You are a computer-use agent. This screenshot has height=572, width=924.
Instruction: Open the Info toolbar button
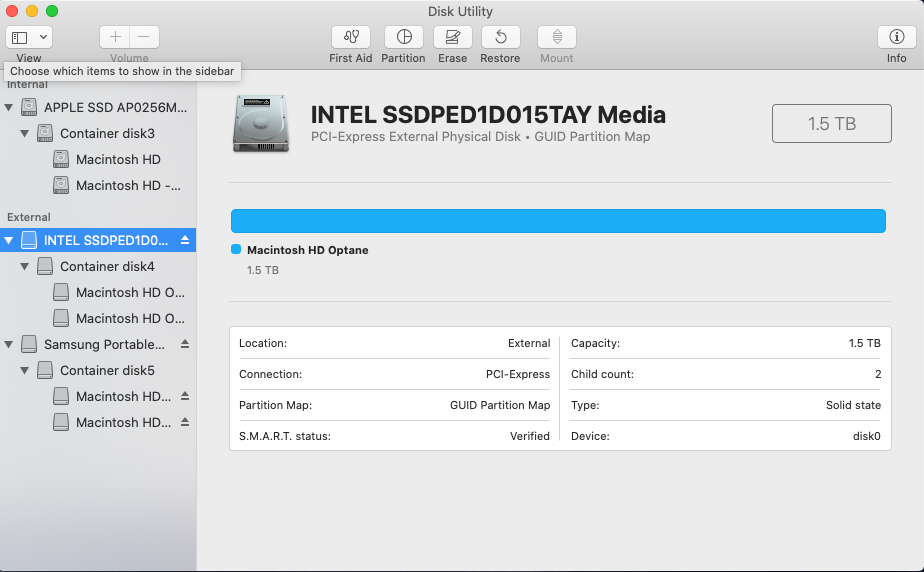click(x=896, y=37)
